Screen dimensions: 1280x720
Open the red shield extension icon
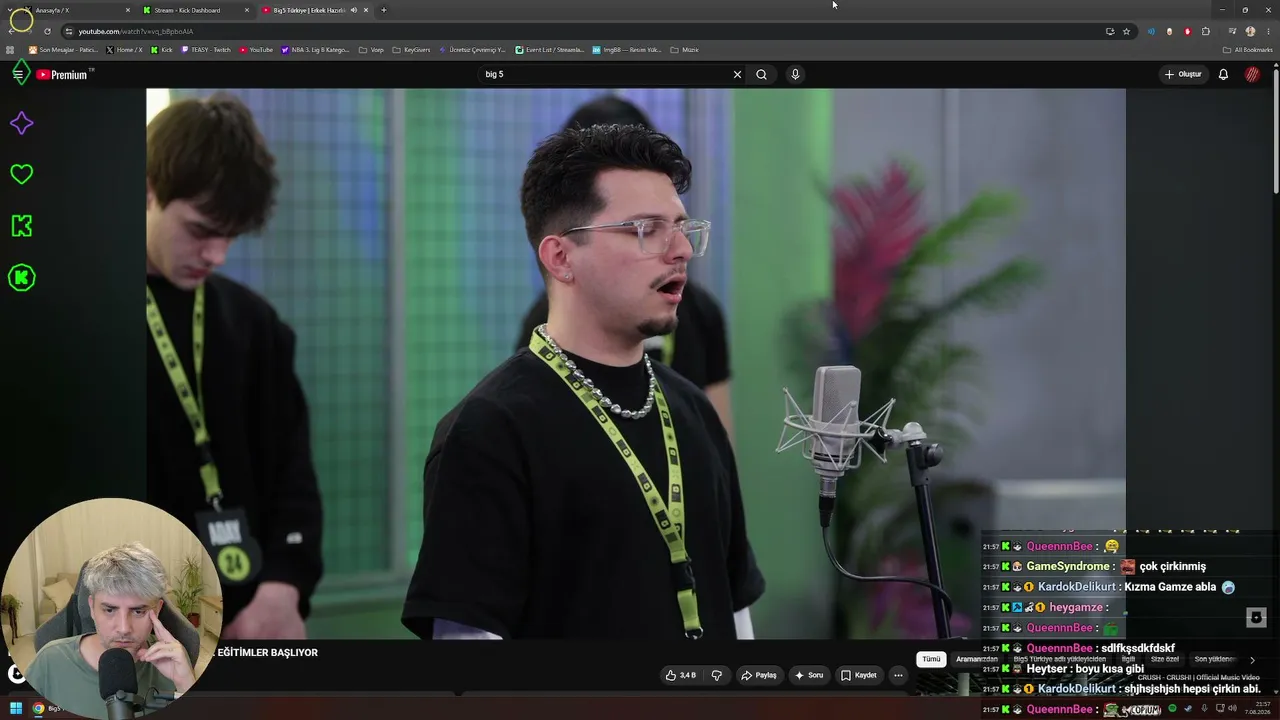tap(1188, 31)
